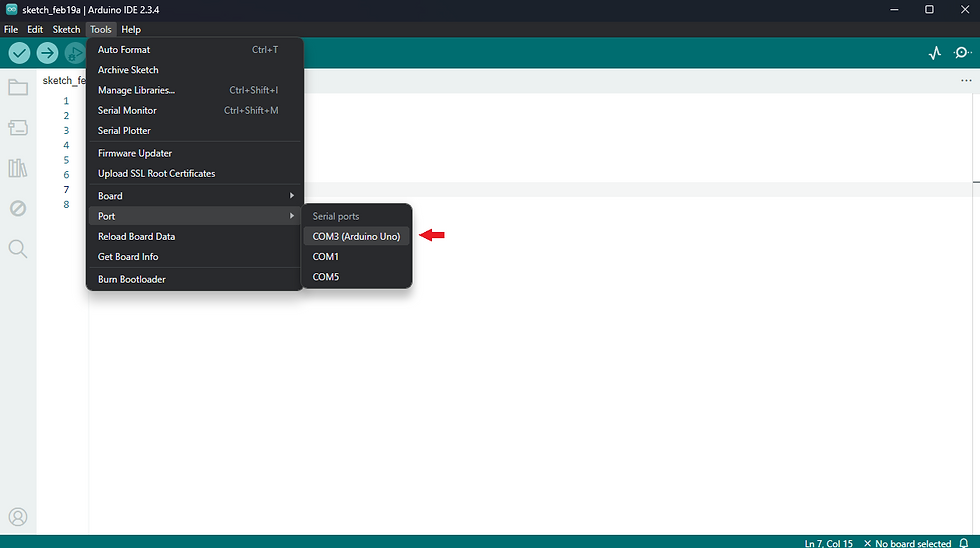Select Reload Board Data

[195, 236]
